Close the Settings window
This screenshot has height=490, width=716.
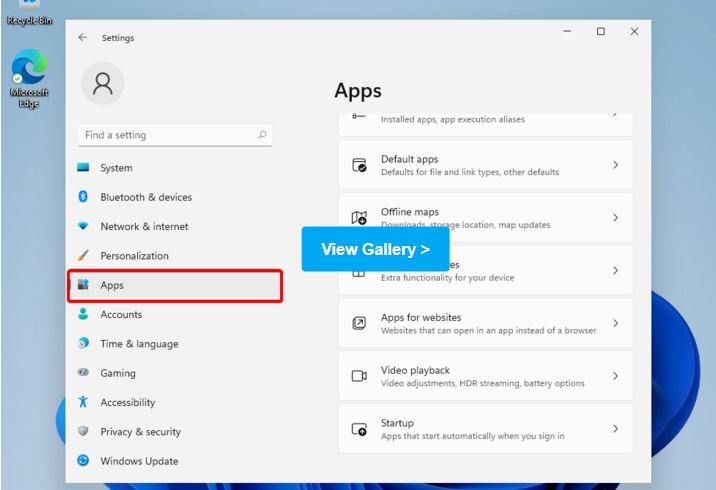pos(634,32)
